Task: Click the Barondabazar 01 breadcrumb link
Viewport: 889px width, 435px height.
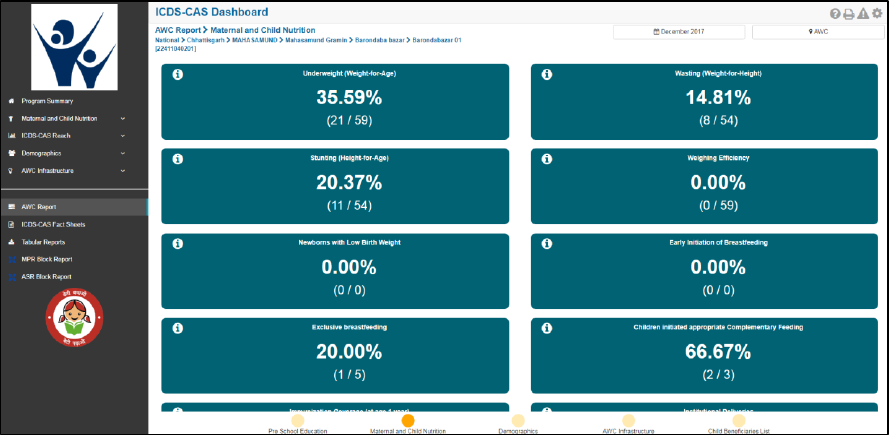Action: (438, 41)
